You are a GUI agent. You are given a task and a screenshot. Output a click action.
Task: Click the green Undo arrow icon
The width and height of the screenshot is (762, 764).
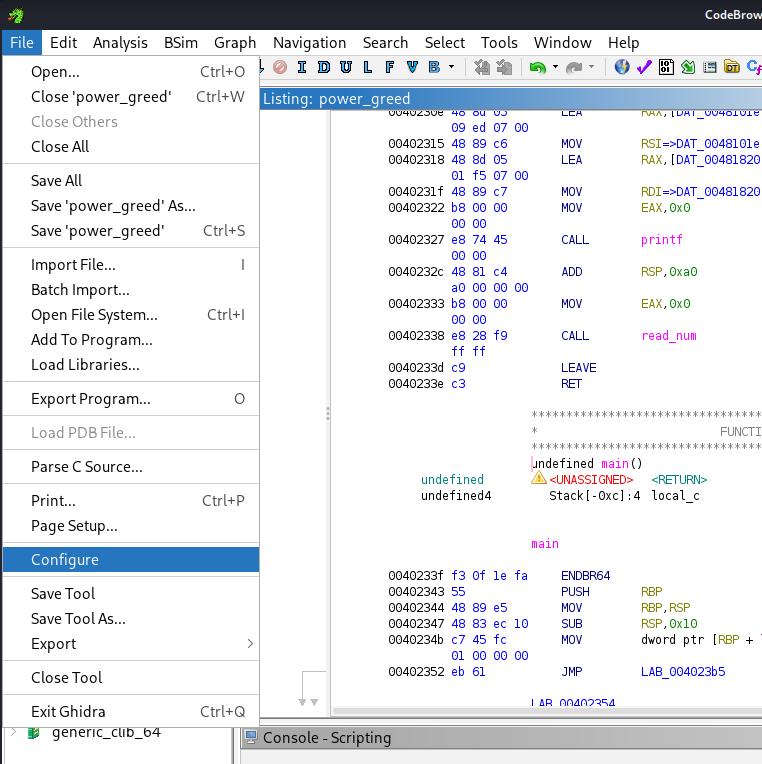[x=537, y=67]
